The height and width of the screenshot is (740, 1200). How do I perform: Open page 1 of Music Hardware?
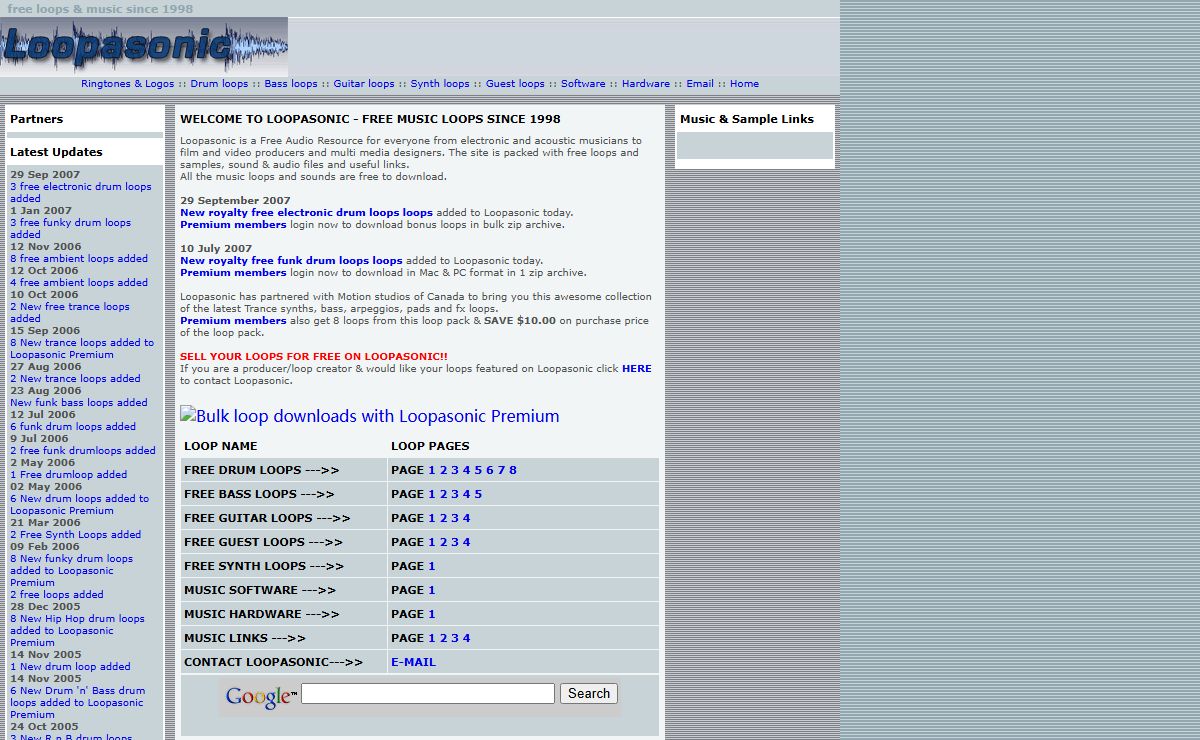432,614
